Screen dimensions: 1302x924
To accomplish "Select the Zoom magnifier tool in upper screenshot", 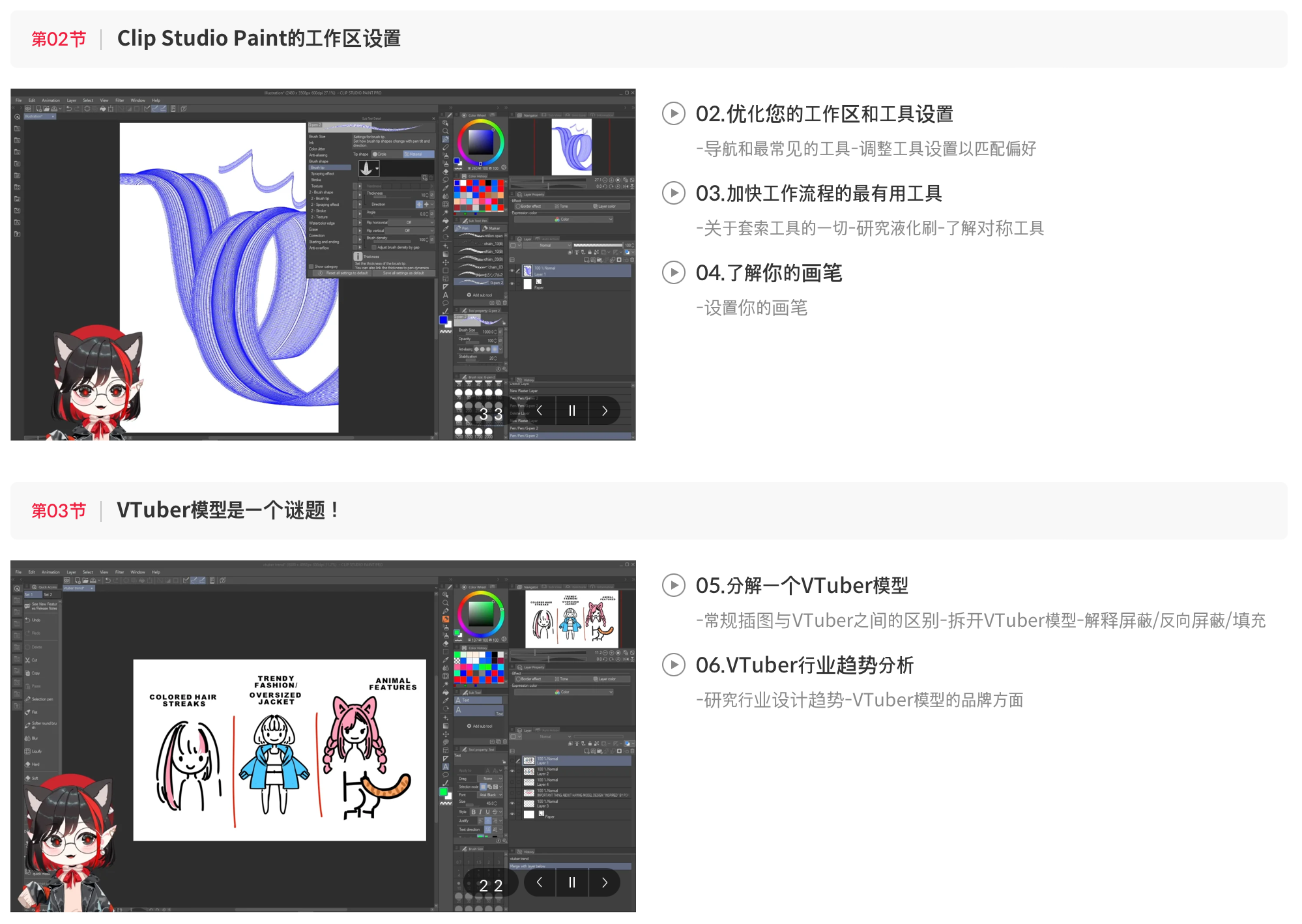I will [446, 130].
